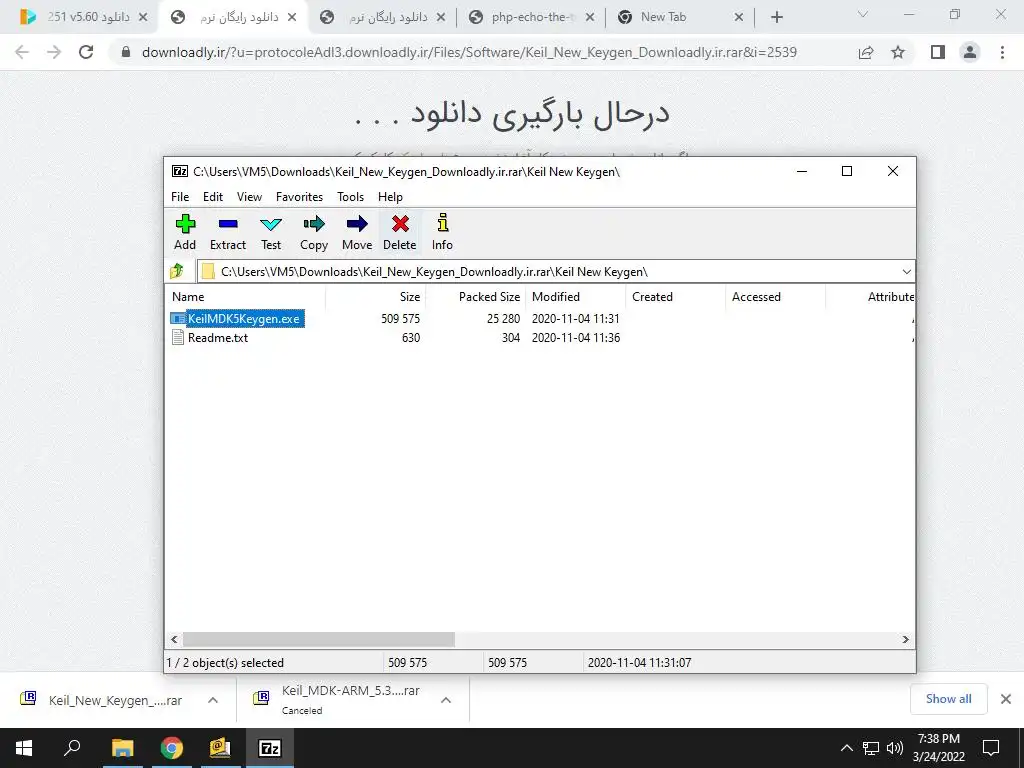This screenshot has height=768, width=1024.
Task: Click the Extract toolbar icon
Action: tap(228, 232)
